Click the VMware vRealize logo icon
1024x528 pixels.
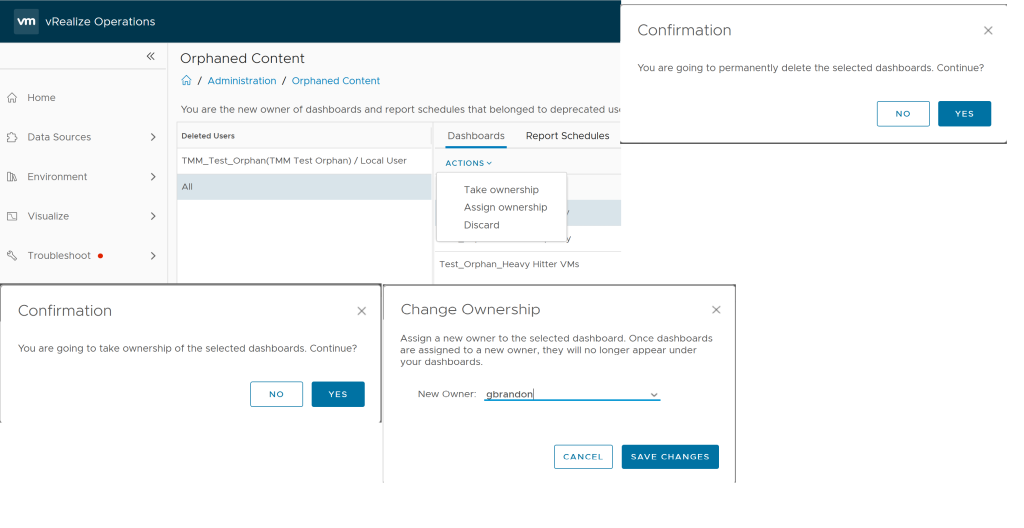pos(27,21)
